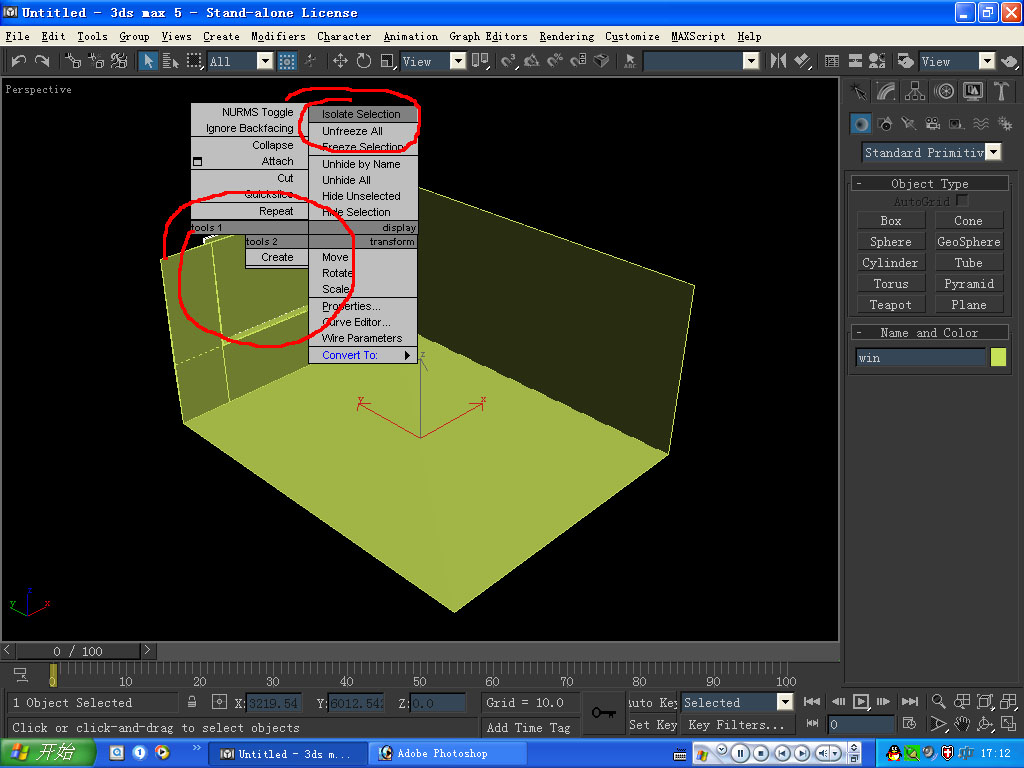Switch to the Display command panel
The width and height of the screenshot is (1024, 768).
[x=972, y=91]
